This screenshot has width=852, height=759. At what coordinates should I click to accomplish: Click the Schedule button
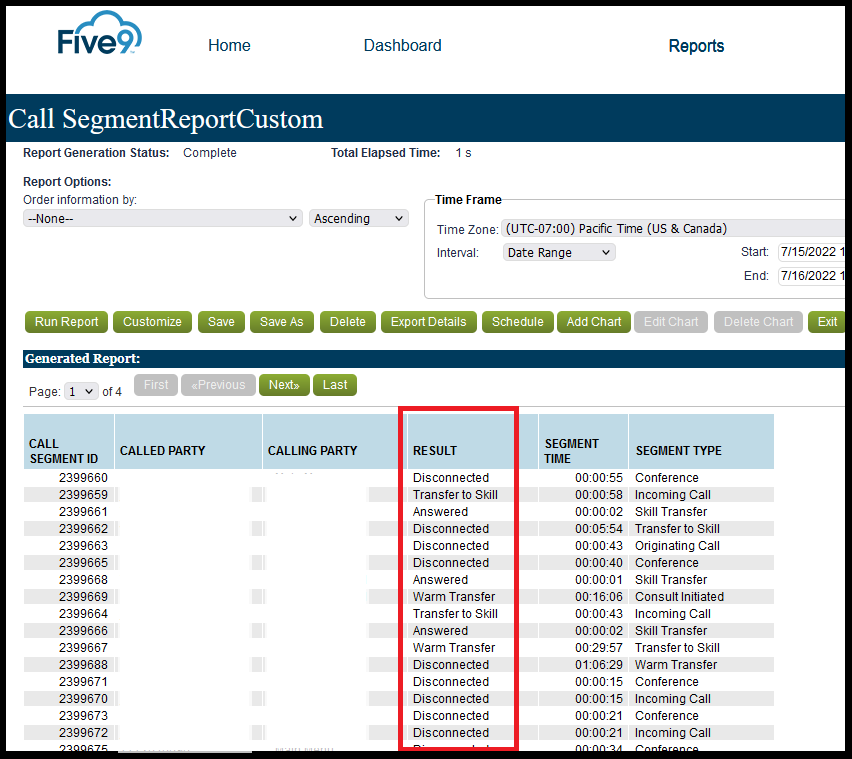(x=517, y=322)
